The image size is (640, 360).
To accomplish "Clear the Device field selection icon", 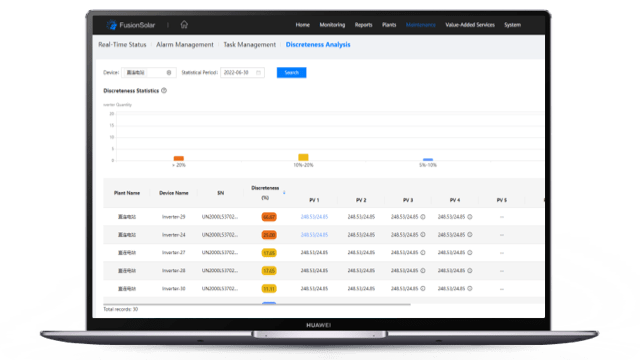I will (169, 73).
